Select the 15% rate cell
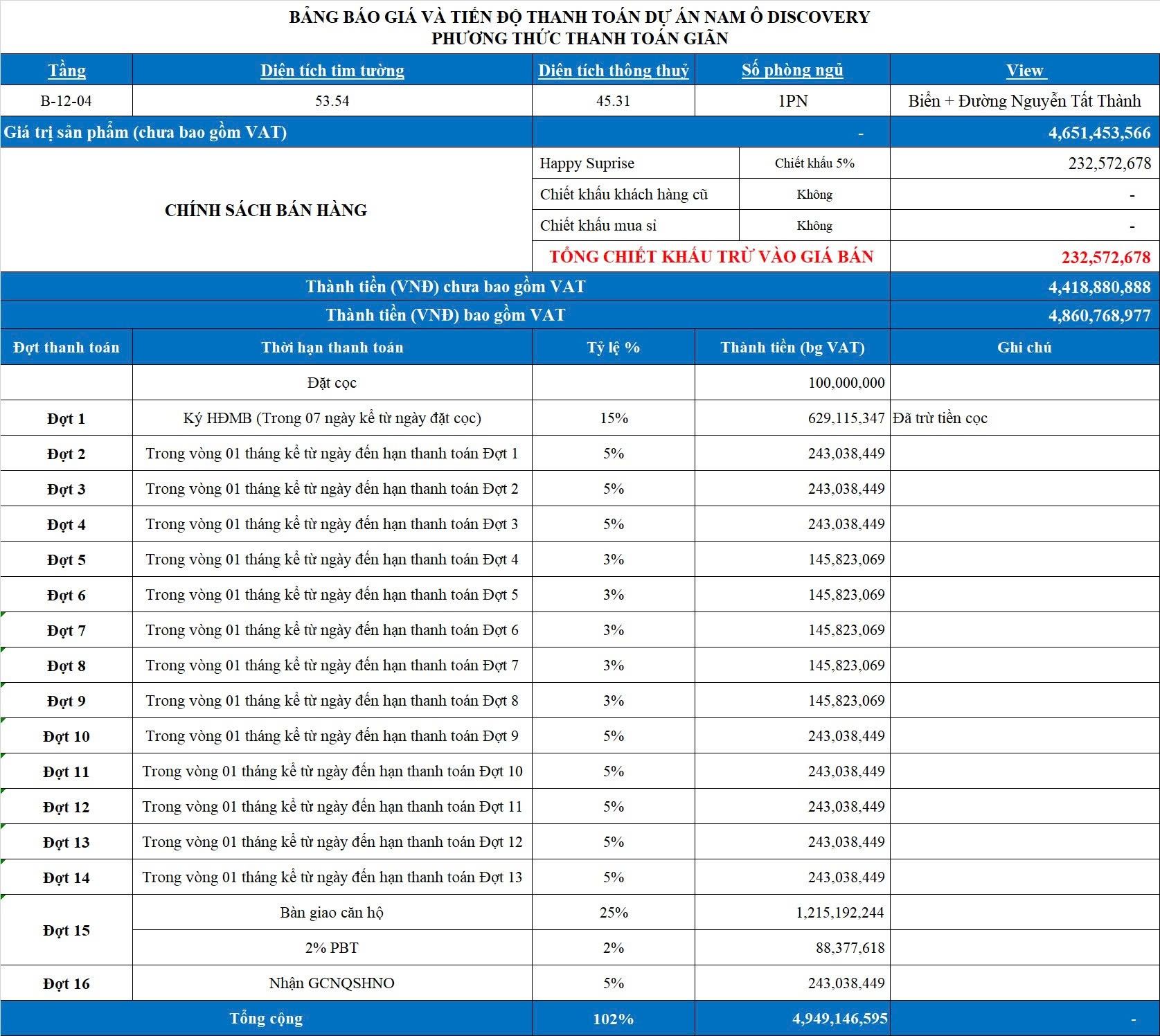Screen dimensions: 1160x1036 pos(614,418)
